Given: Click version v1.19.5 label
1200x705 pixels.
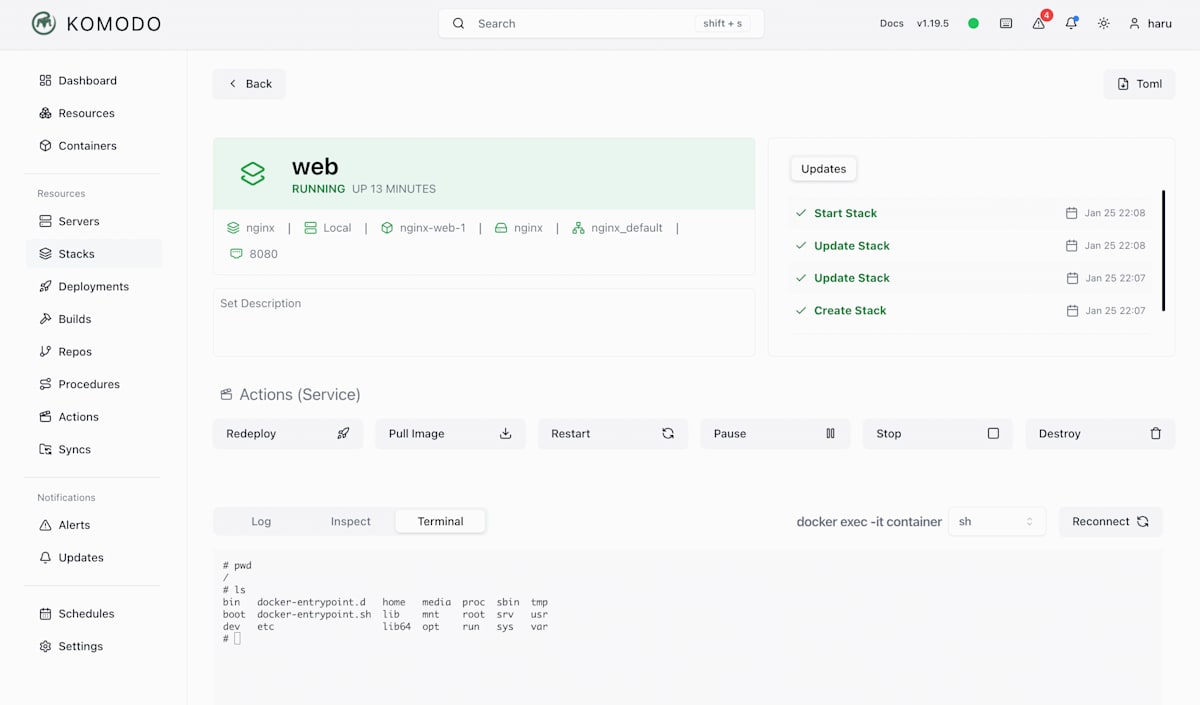Looking at the screenshot, I should tap(933, 23).
